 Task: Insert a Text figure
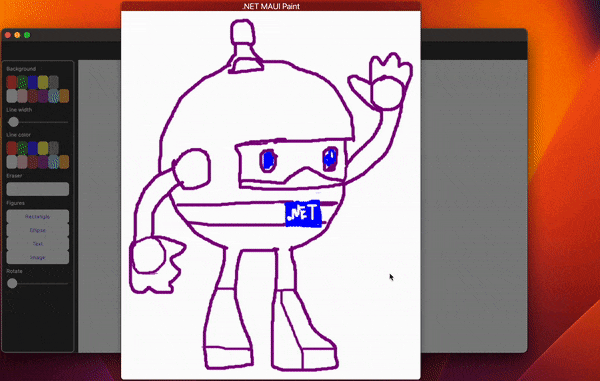pyautogui.click(x=38, y=244)
